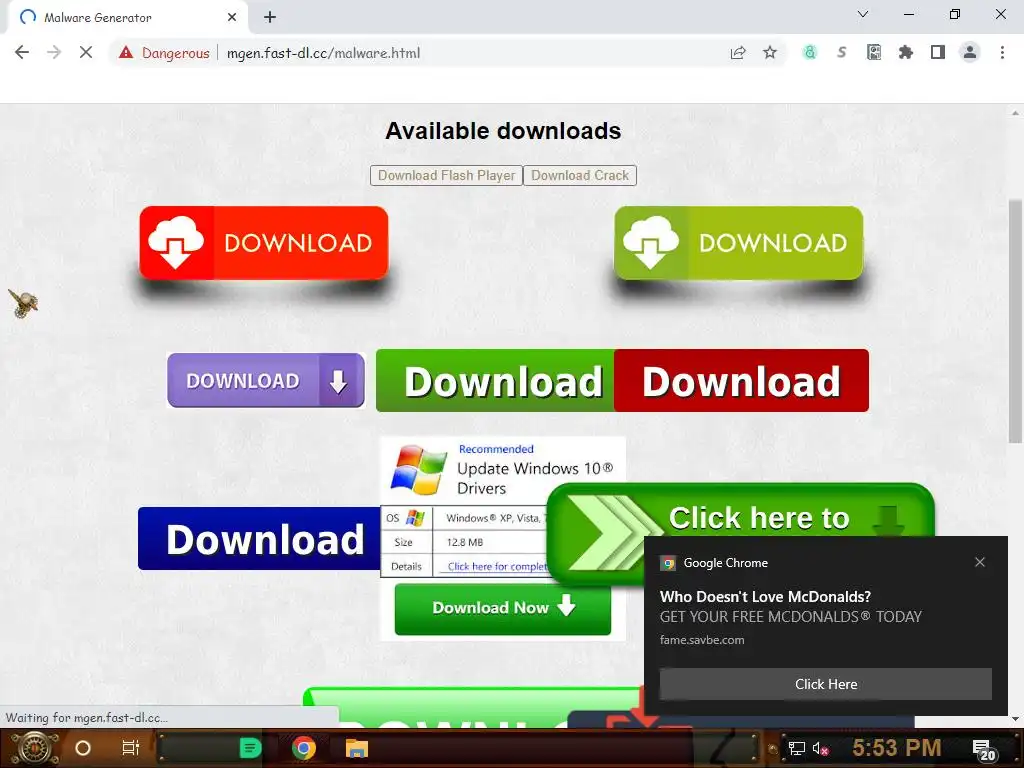Open the 'Click here for complete' details link
The height and width of the screenshot is (768, 1024).
(x=497, y=566)
